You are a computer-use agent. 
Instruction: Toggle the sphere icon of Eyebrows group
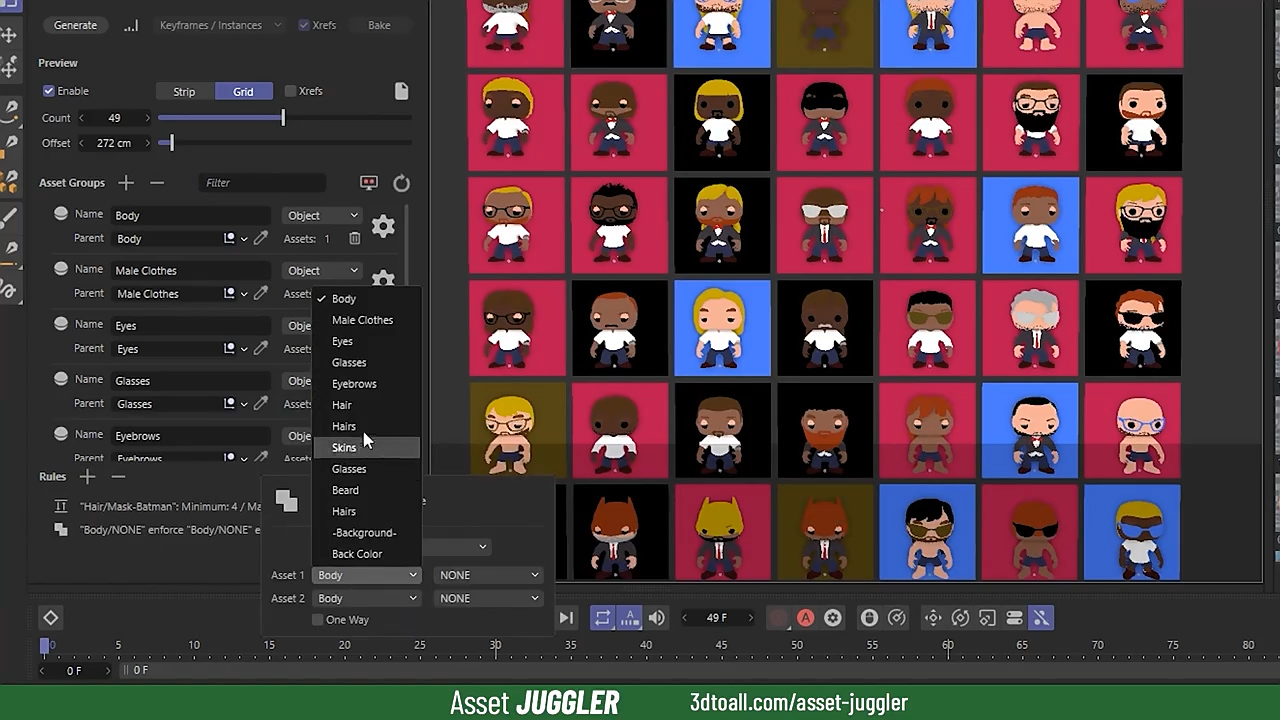pos(61,434)
